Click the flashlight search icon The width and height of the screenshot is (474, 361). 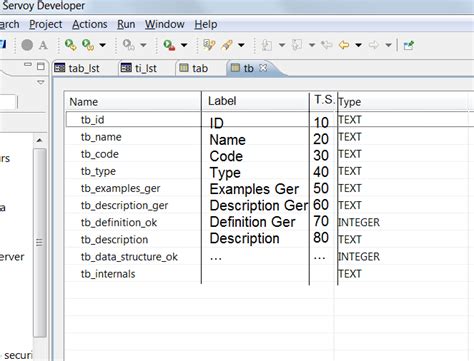227,45
